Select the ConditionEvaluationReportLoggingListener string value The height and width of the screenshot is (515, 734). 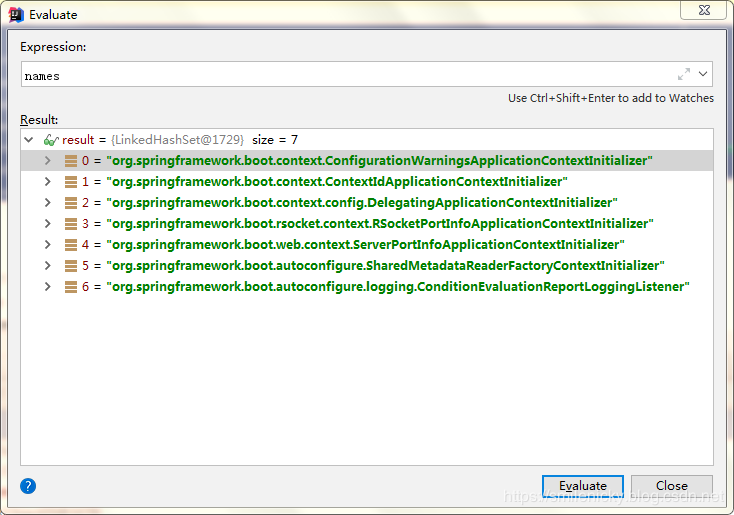(398, 287)
